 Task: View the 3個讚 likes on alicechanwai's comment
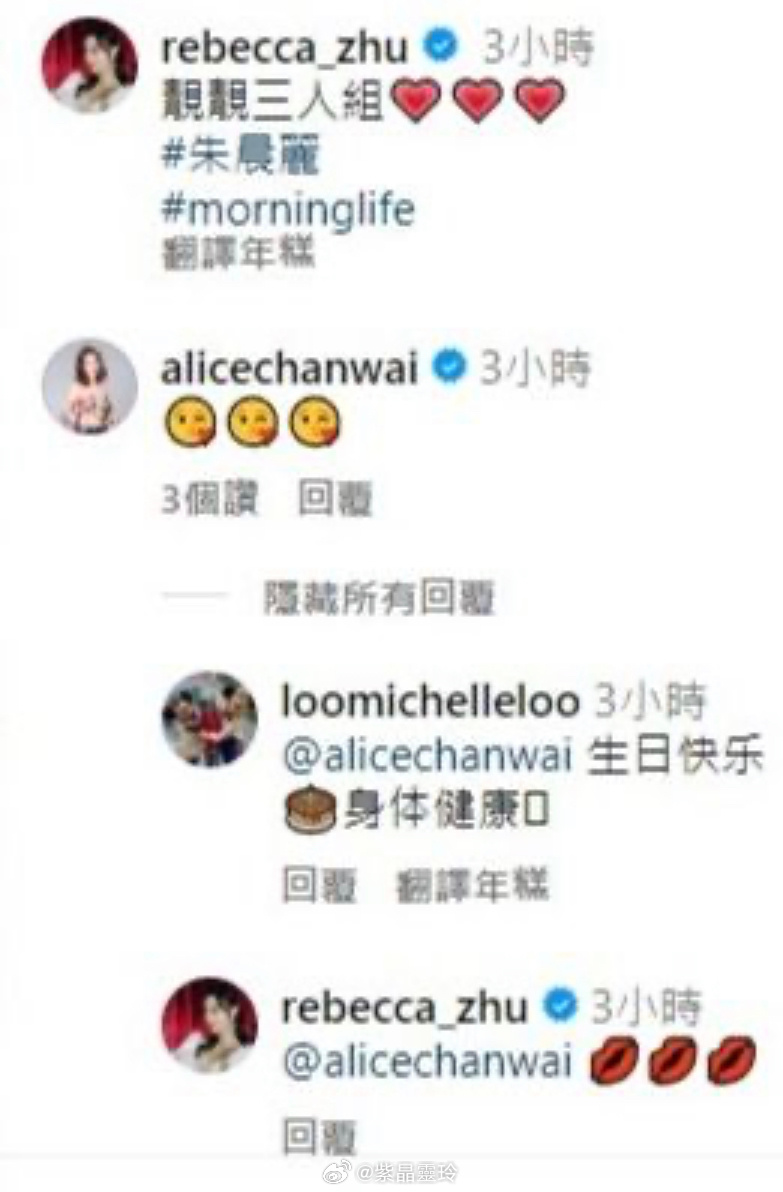(210, 499)
